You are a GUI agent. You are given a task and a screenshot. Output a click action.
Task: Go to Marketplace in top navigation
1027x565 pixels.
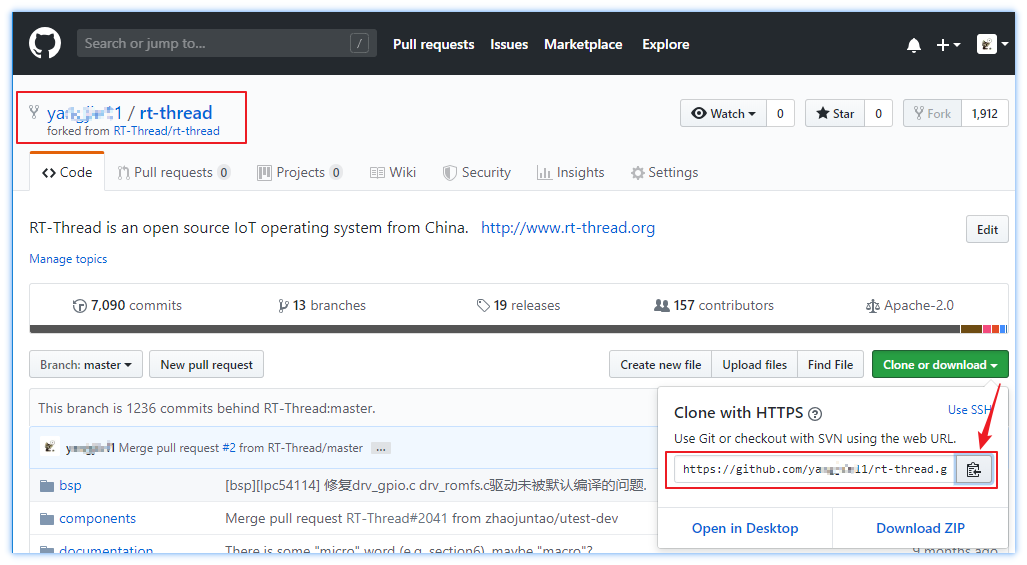coord(583,45)
